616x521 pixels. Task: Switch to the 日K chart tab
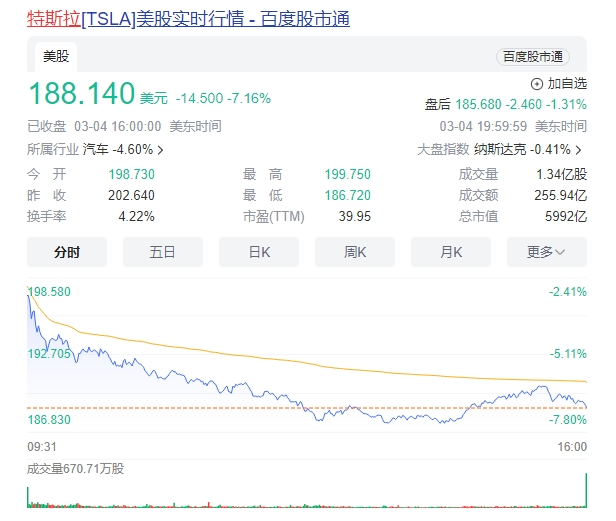point(259,252)
